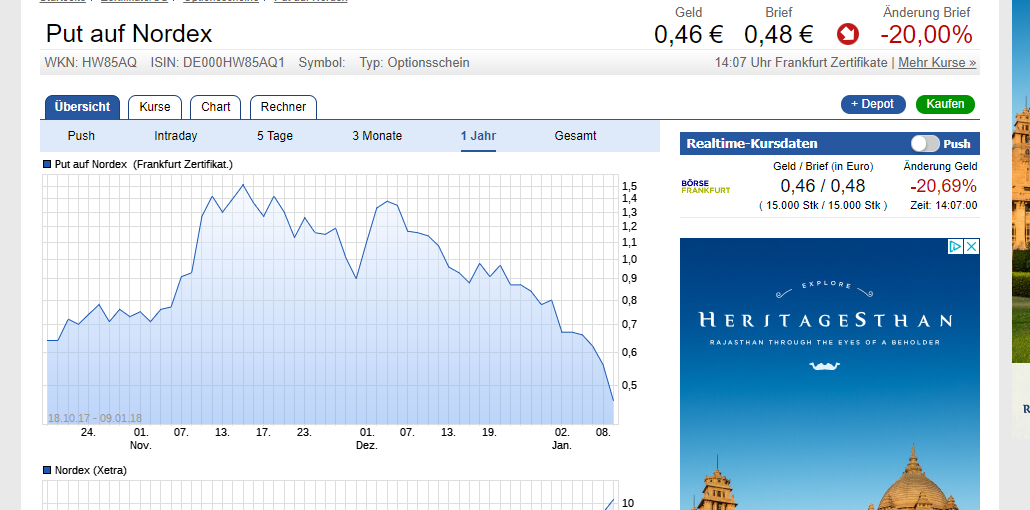1030x510 pixels.
Task: Switch to the Übersicht tab
Action: (x=83, y=107)
